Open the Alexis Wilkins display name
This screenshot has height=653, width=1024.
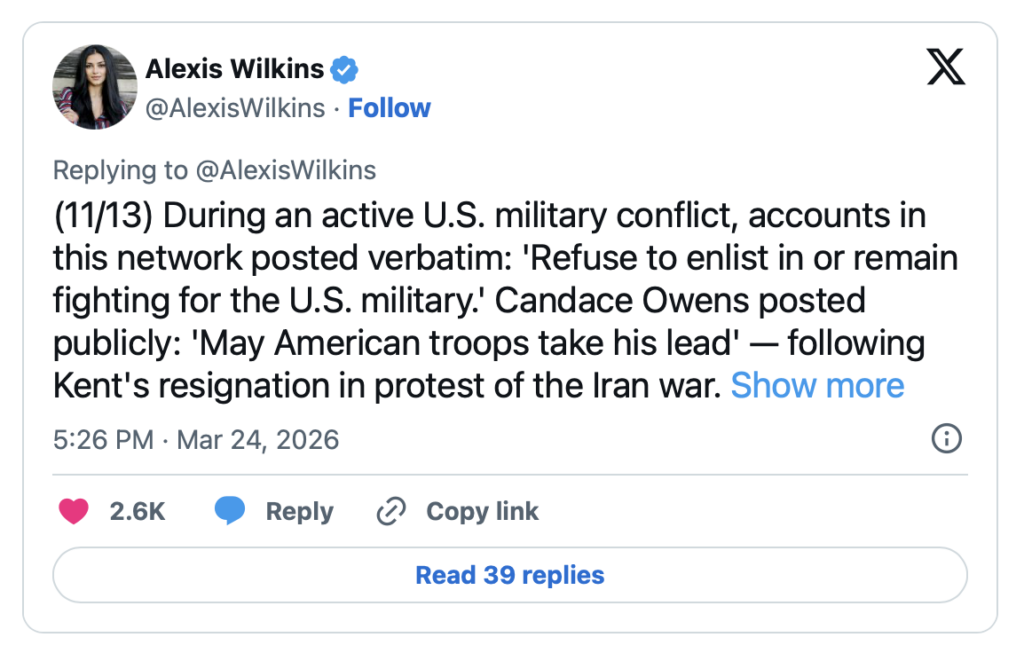235,69
